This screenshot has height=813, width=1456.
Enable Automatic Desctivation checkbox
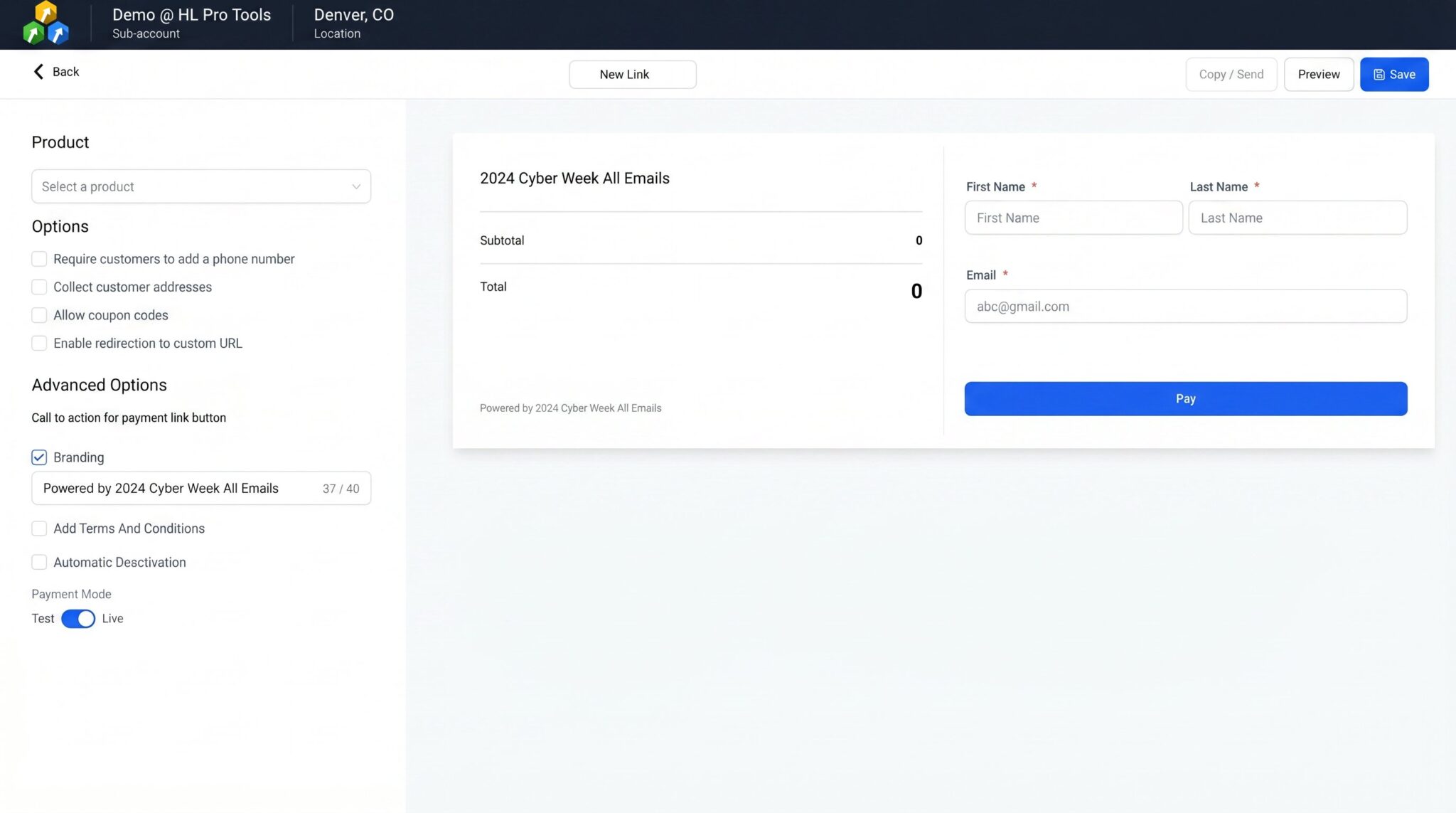39,562
